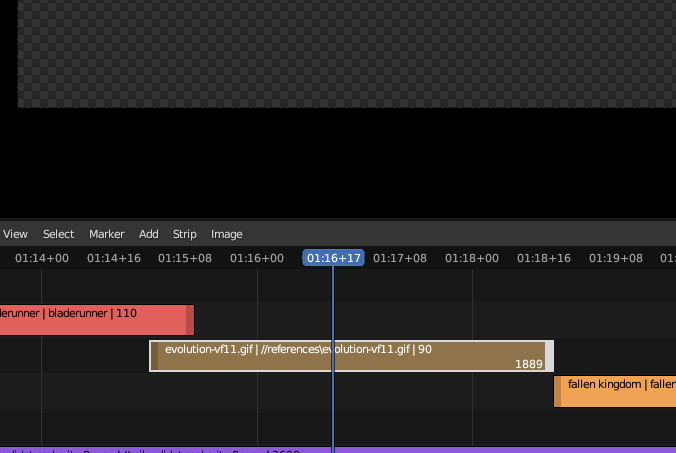Click the left handle of fallen kingdom strip
676x453 pixels.
pos(557,391)
